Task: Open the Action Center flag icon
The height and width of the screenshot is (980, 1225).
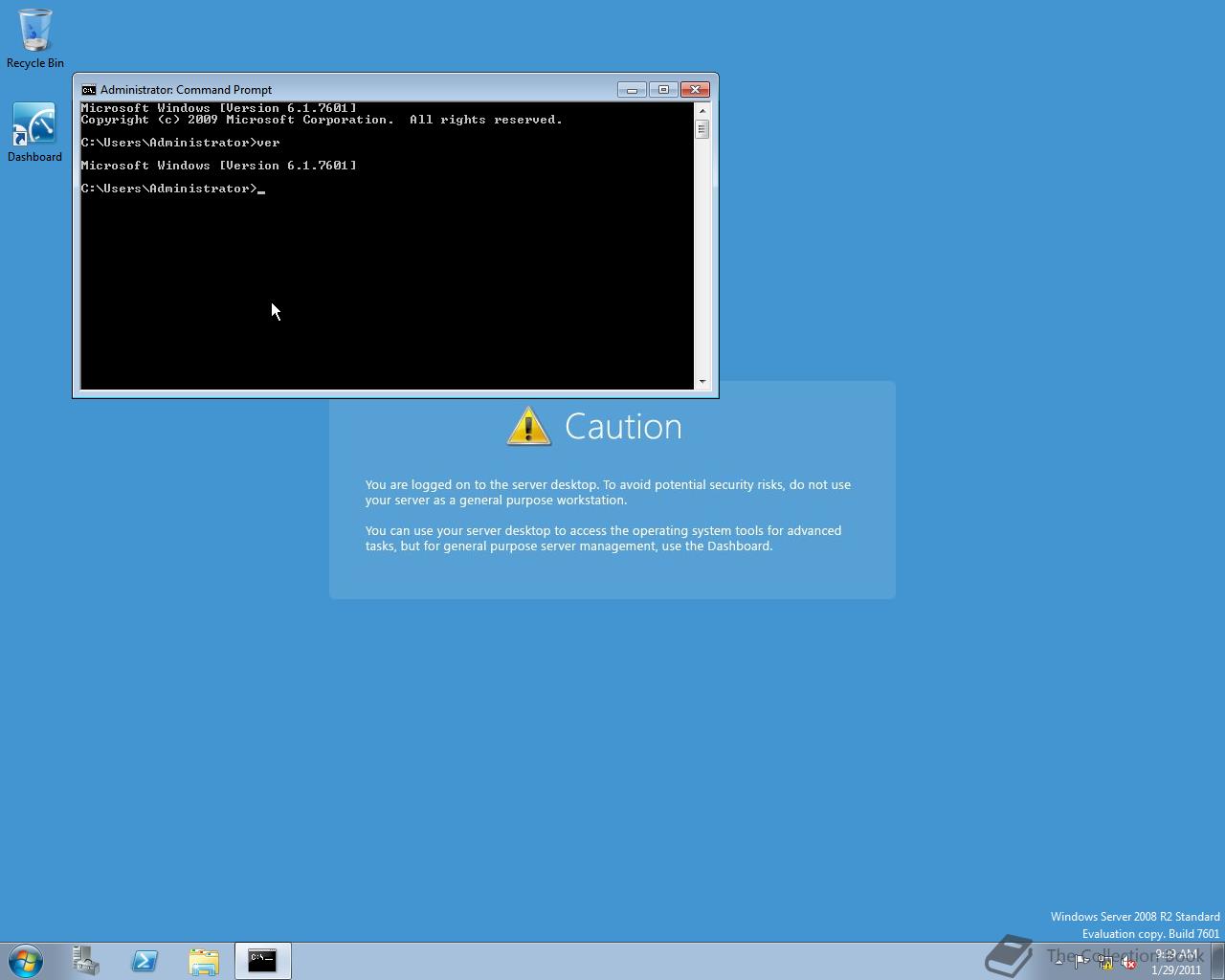Action: (x=1081, y=962)
